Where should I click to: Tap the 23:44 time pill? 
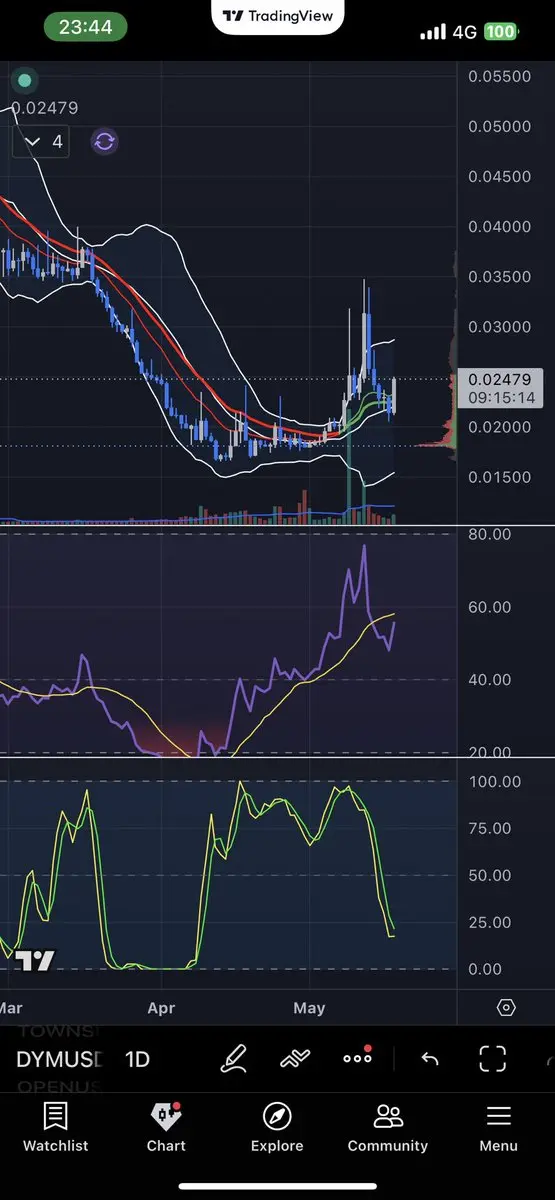85,28
